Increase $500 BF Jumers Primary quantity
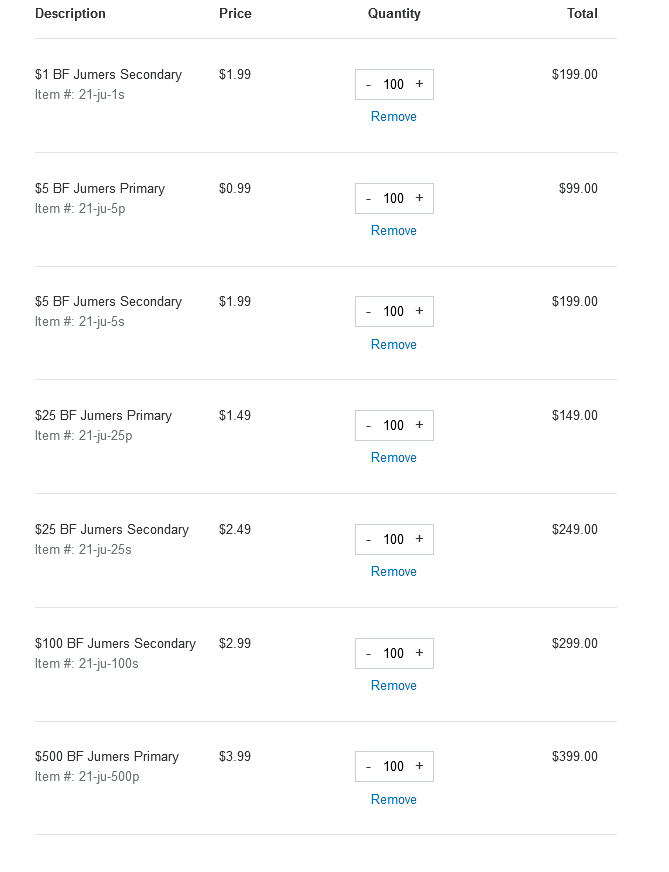The image size is (669, 872). [x=419, y=766]
